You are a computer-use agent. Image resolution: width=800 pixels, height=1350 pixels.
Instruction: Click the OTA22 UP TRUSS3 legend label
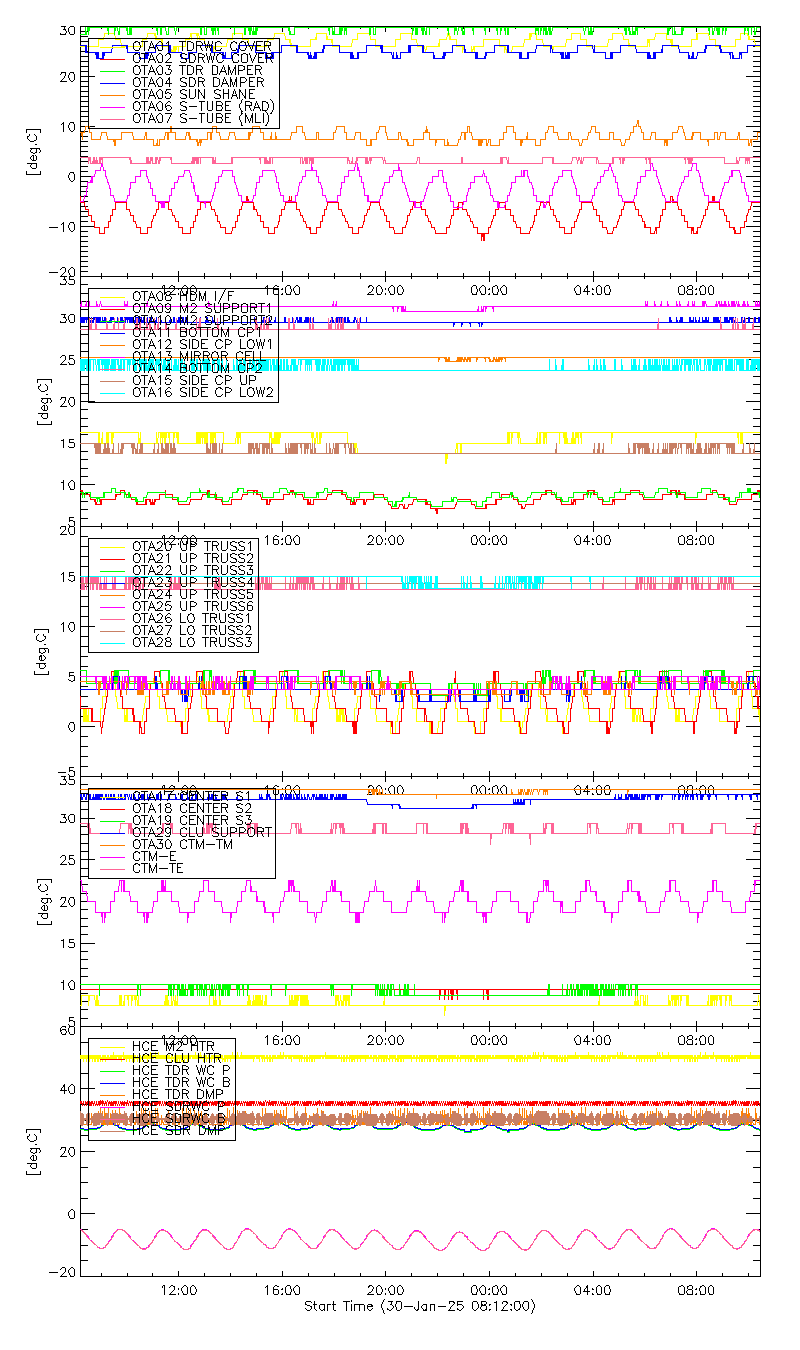[x=193, y=569]
